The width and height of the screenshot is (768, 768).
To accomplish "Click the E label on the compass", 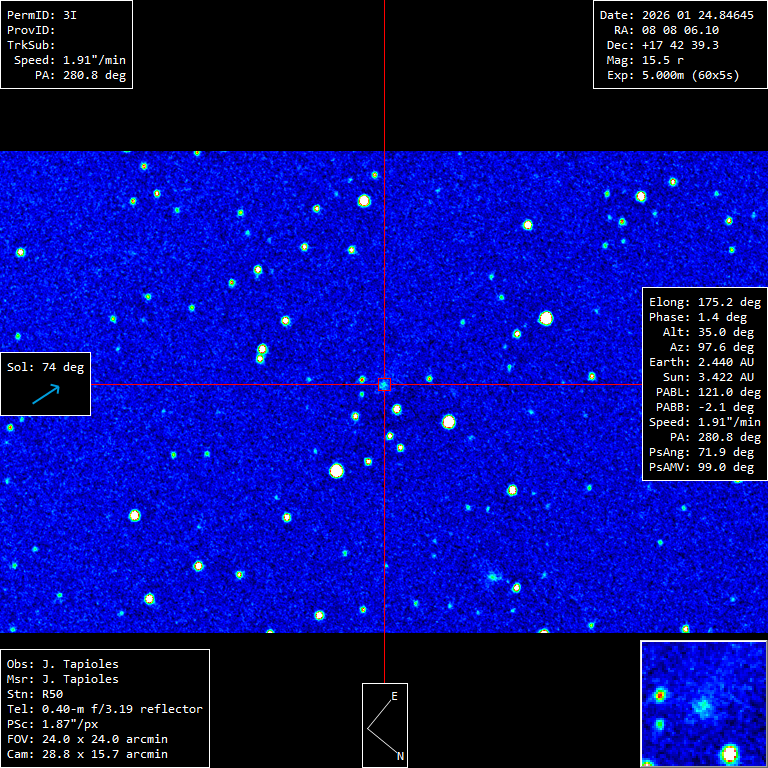I will pyautogui.click(x=394, y=696).
